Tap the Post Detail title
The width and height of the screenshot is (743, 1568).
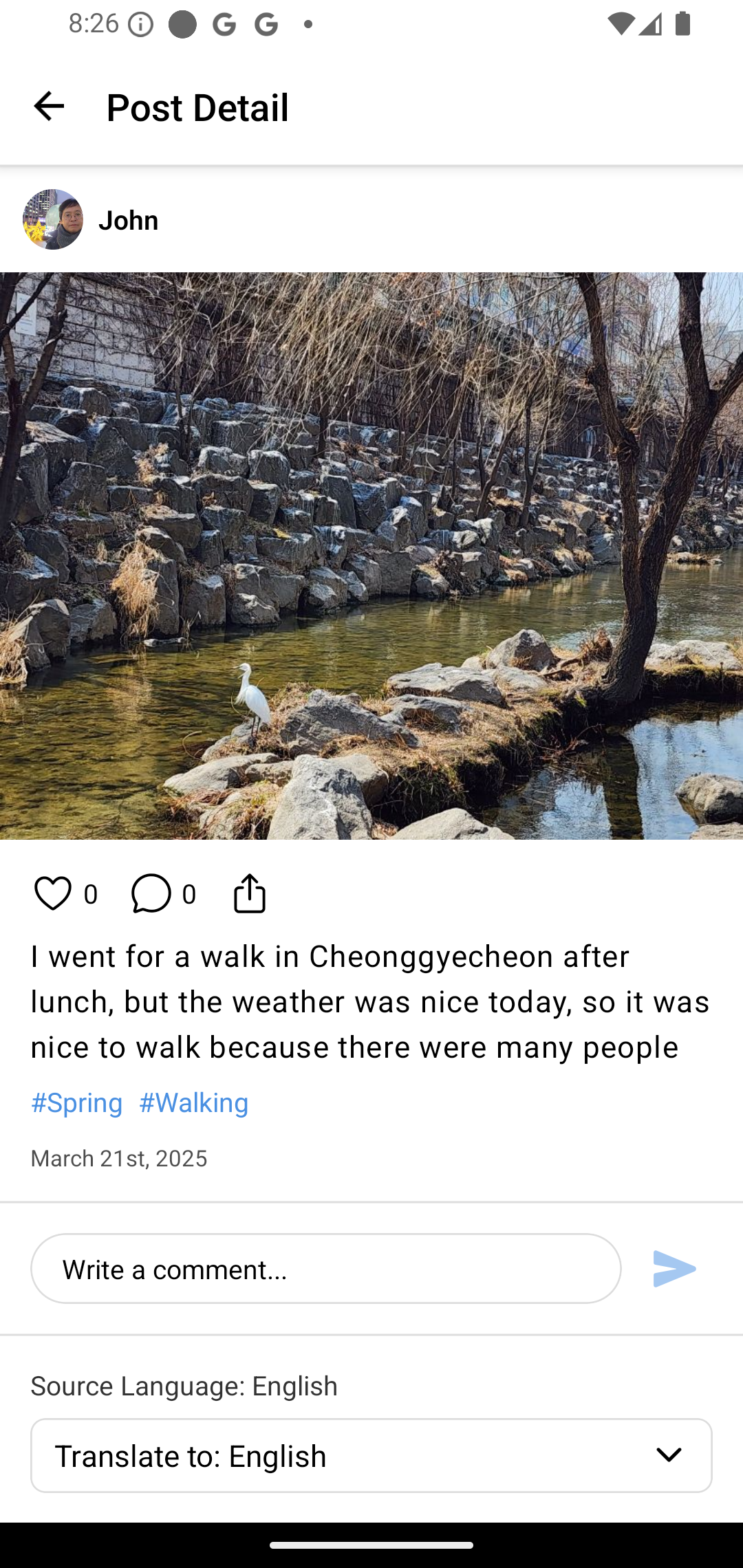pyautogui.click(x=197, y=107)
